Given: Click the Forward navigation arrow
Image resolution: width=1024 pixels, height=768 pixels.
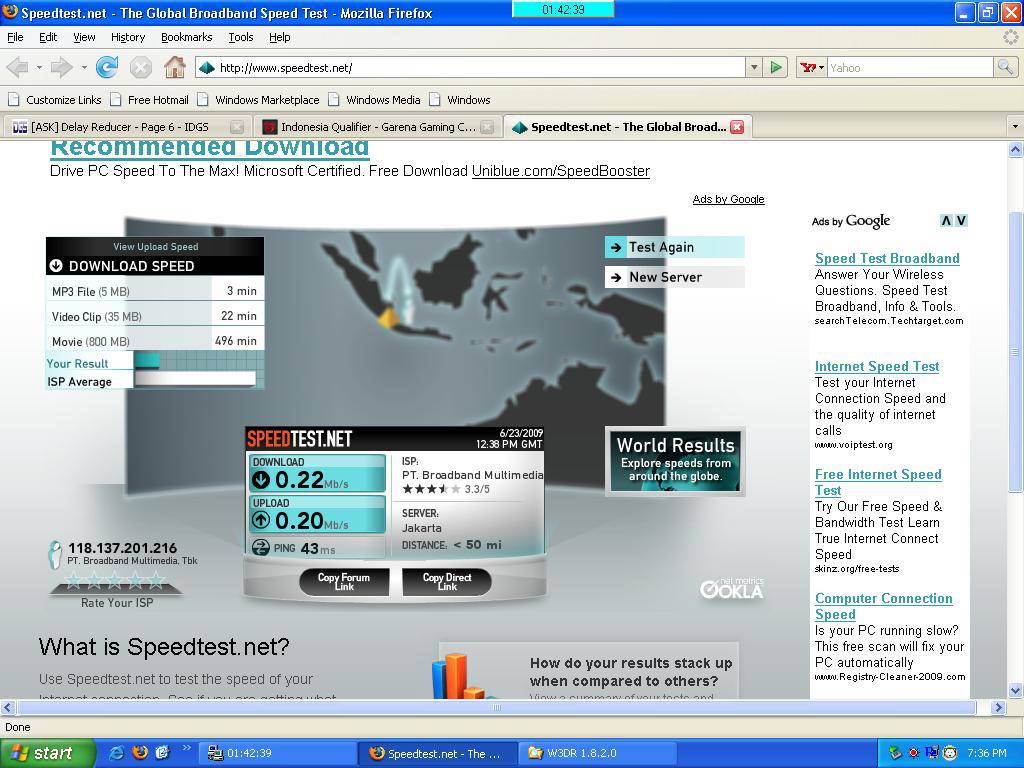Looking at the screenshot, I should [61, 67].
